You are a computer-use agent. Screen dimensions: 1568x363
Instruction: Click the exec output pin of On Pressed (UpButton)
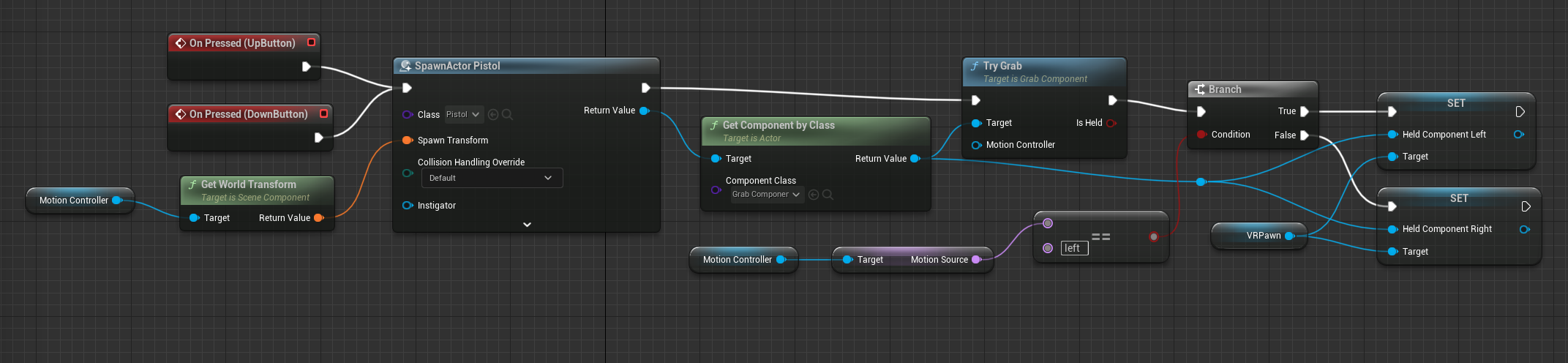click(x=307, y=67)
